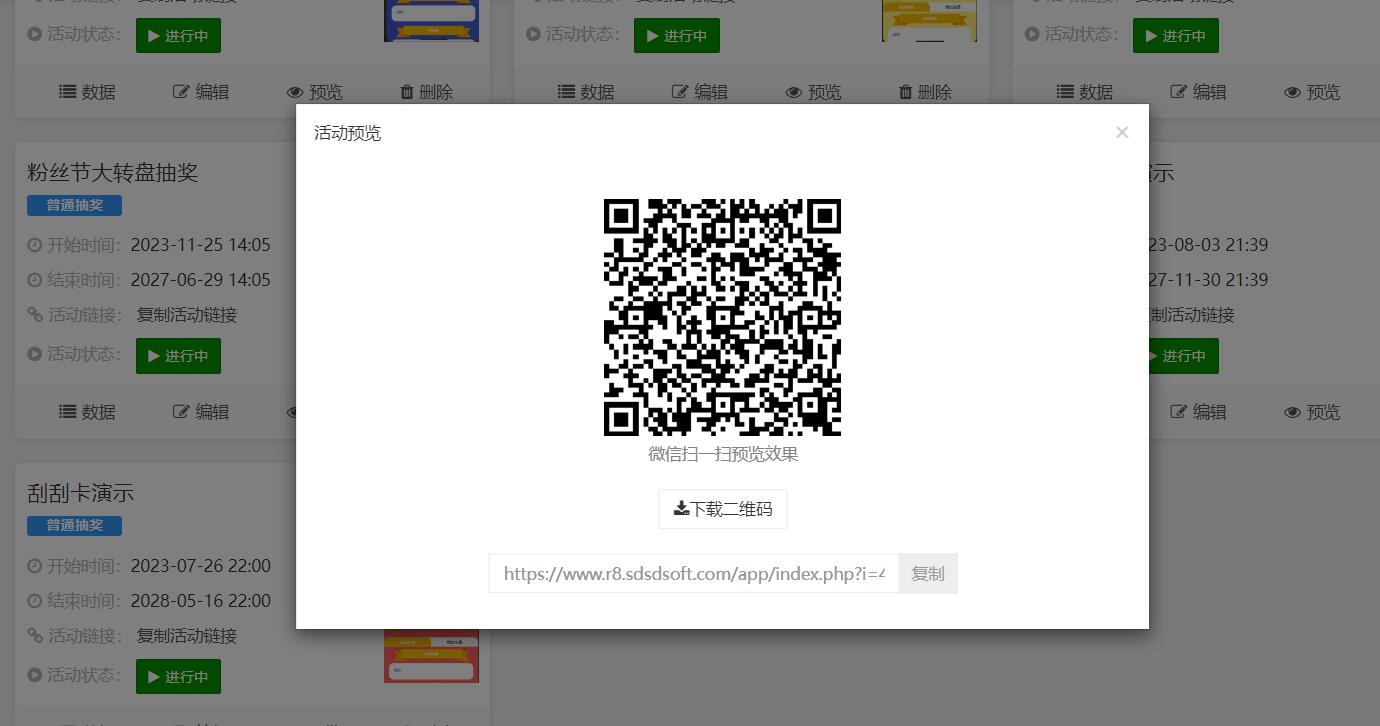
Task: Click the 下载二维码 download button
Action: coord(723,509)
